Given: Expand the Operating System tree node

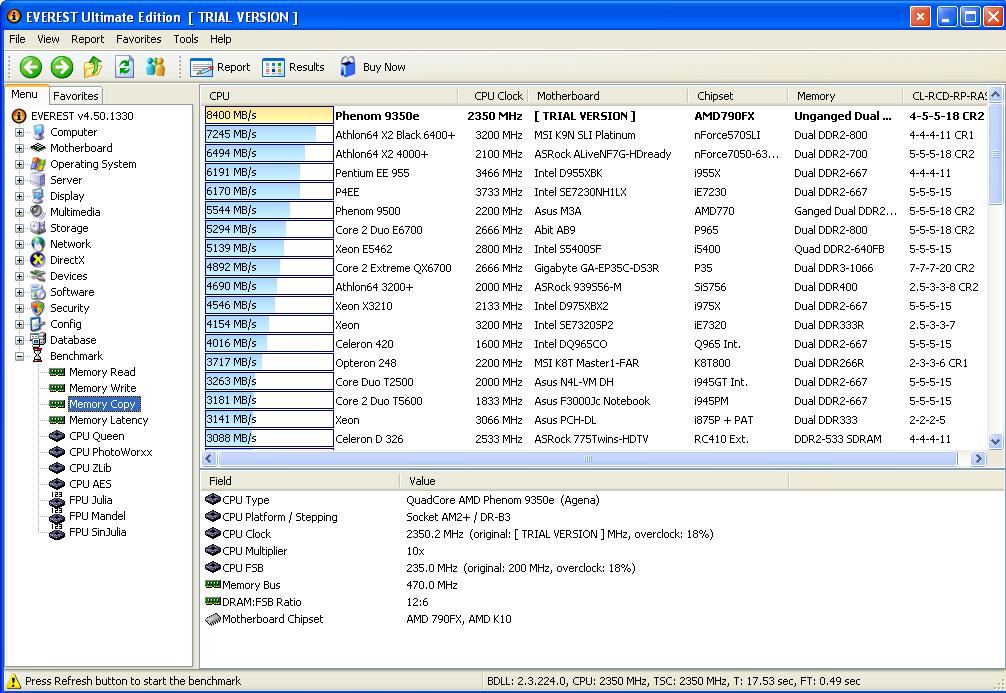Looking at the screenshot, I should click(19, 164).
